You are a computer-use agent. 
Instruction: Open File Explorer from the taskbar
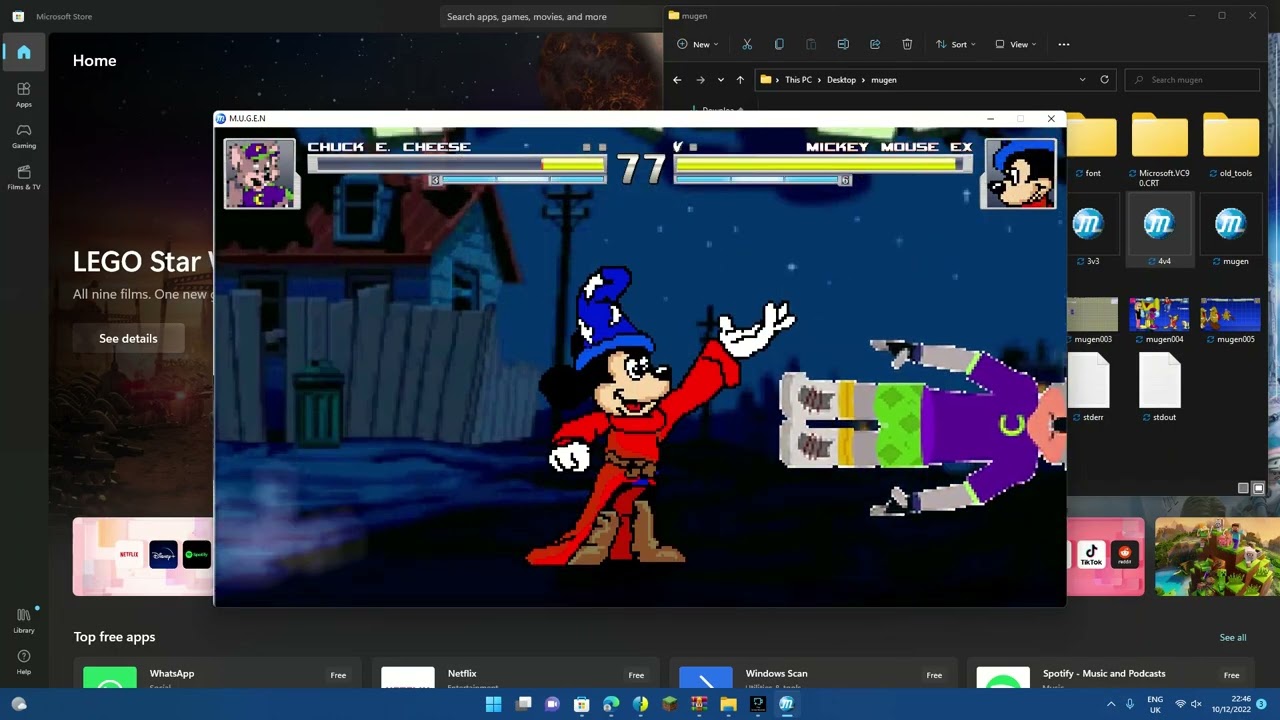tap(728, 704)
